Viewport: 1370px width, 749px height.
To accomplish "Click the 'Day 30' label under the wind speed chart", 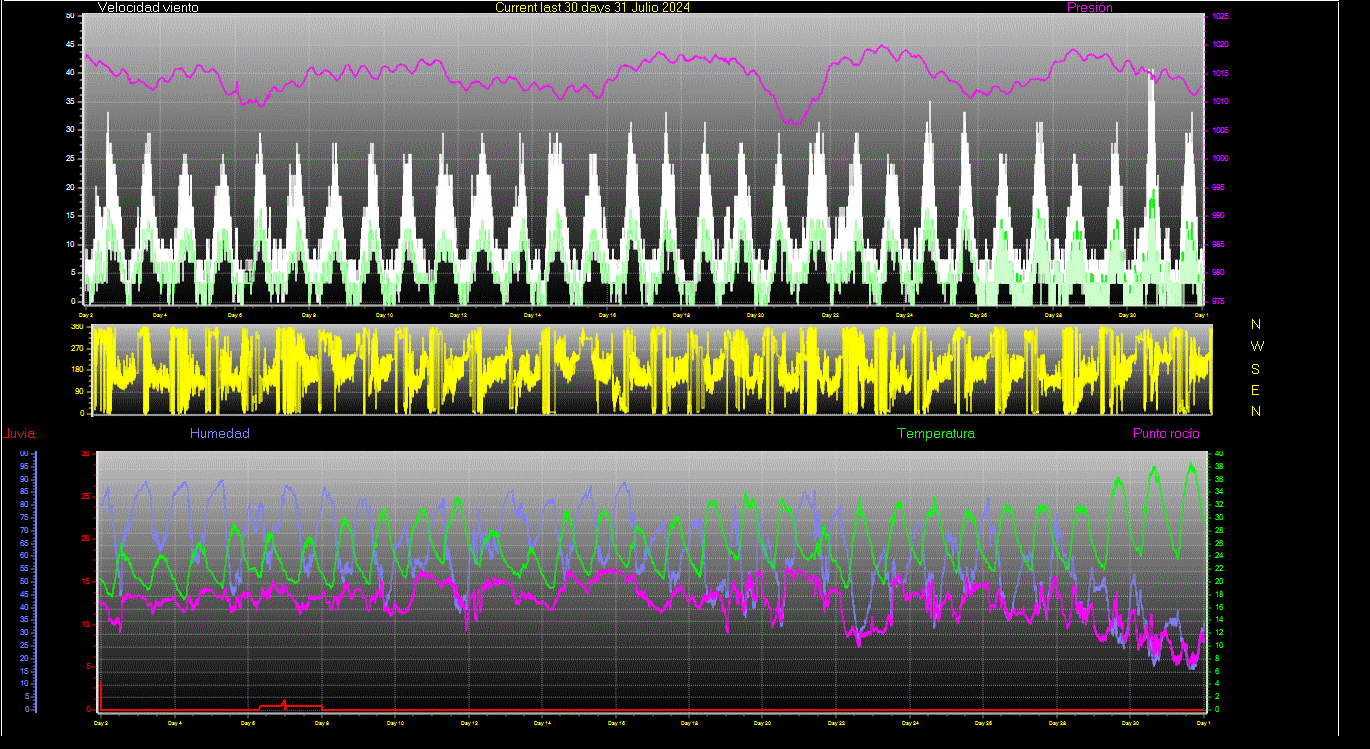I will click(x=1127, y=315).
